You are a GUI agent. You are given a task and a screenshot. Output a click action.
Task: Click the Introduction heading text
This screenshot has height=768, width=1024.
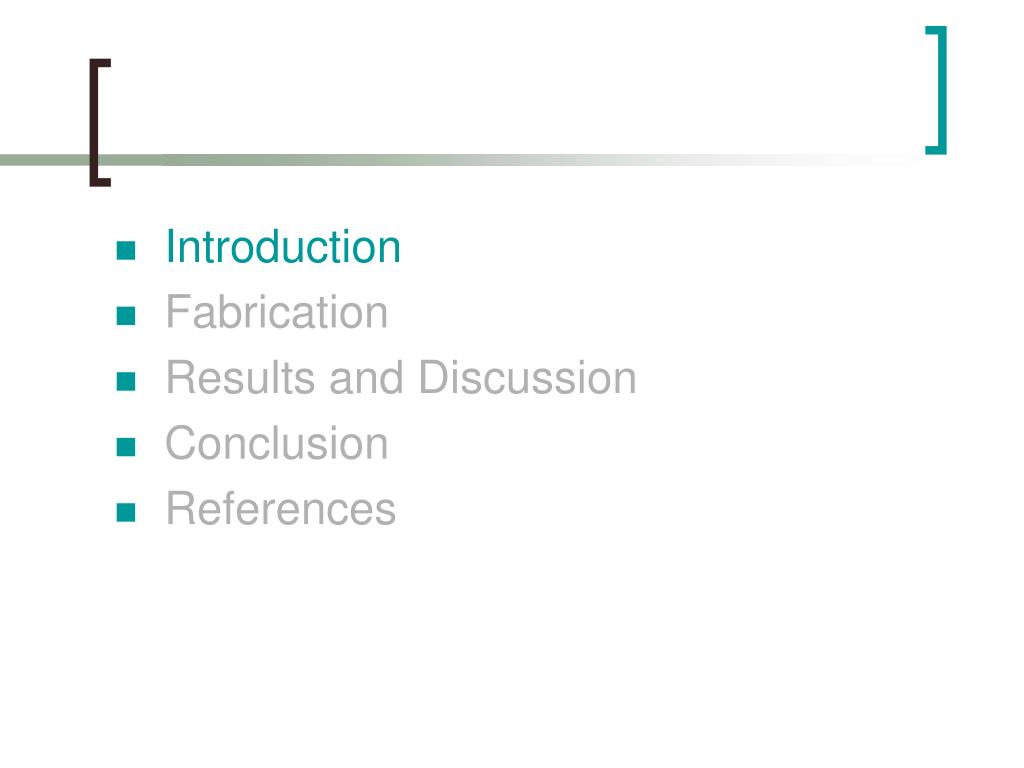[283, 247]
